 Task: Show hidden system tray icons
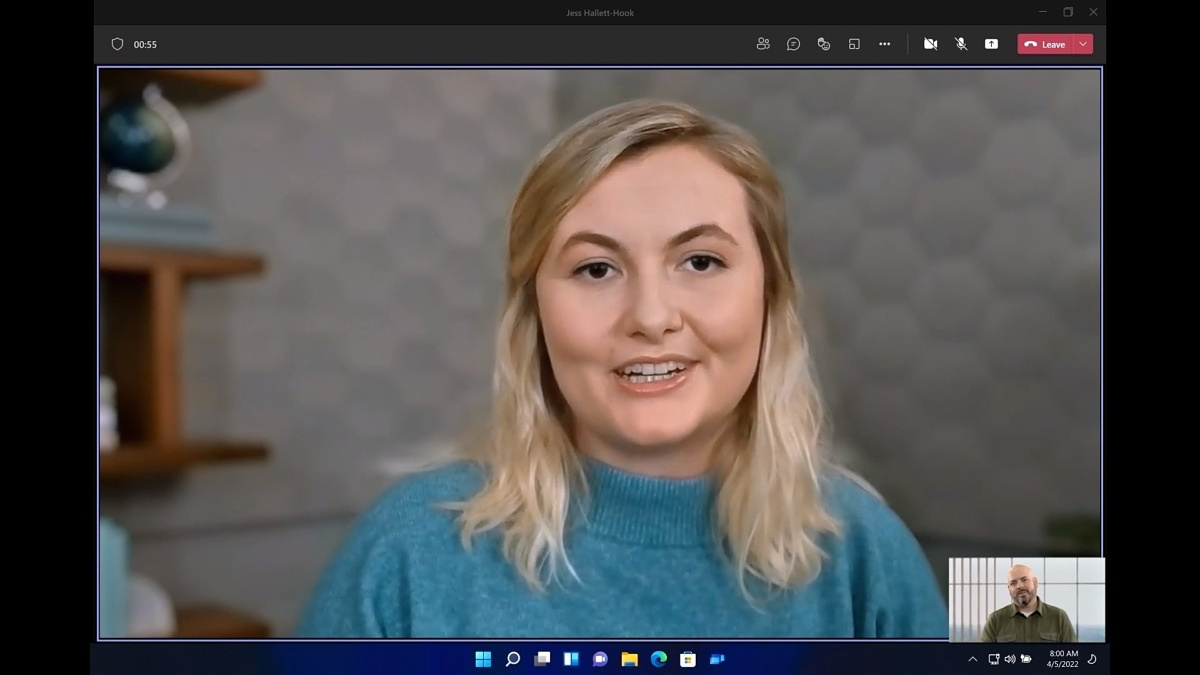point(972,659)
